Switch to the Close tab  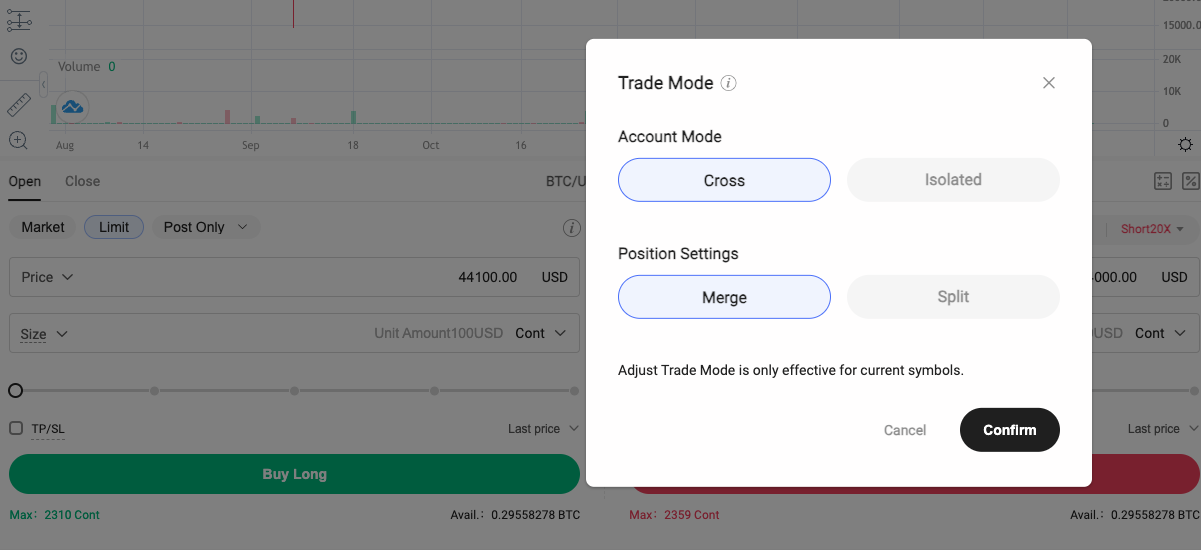coord(82,181)
